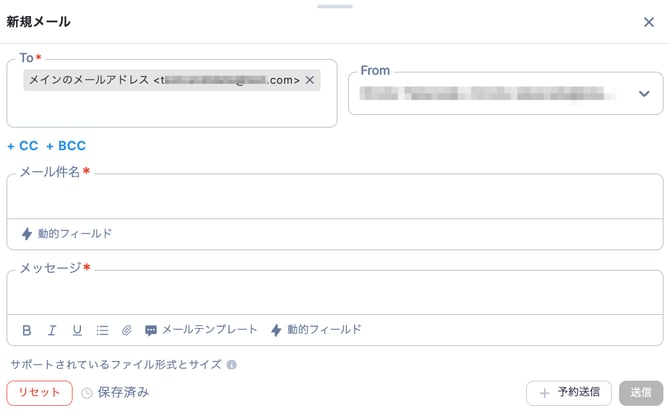Open メールテンプレート picker
Image resolution: width=670 pixels, height=413 pixels.
point(201,330)
